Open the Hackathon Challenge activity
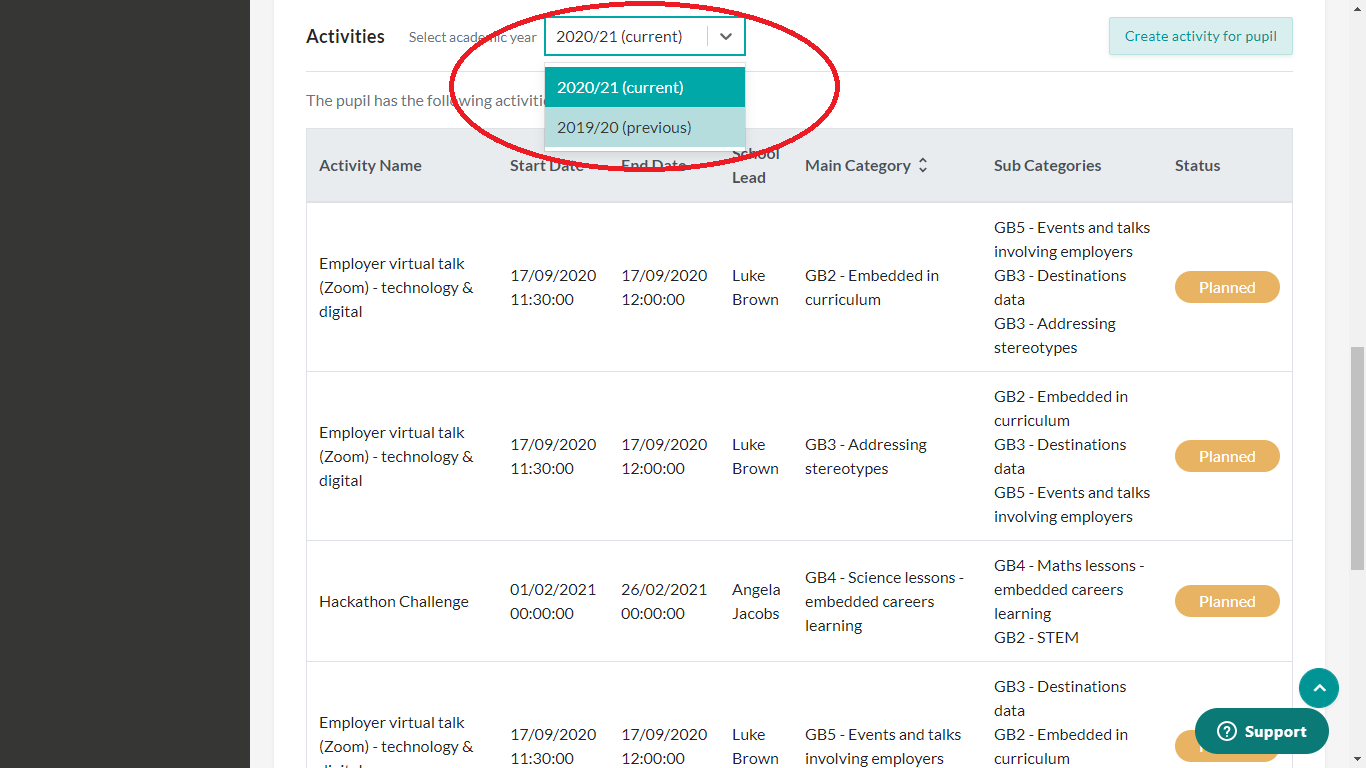 tap(393, 602)
